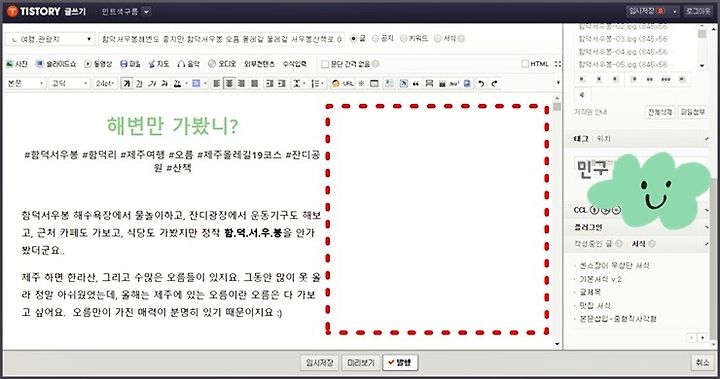Align text to the left

click(x=217, y=83)
